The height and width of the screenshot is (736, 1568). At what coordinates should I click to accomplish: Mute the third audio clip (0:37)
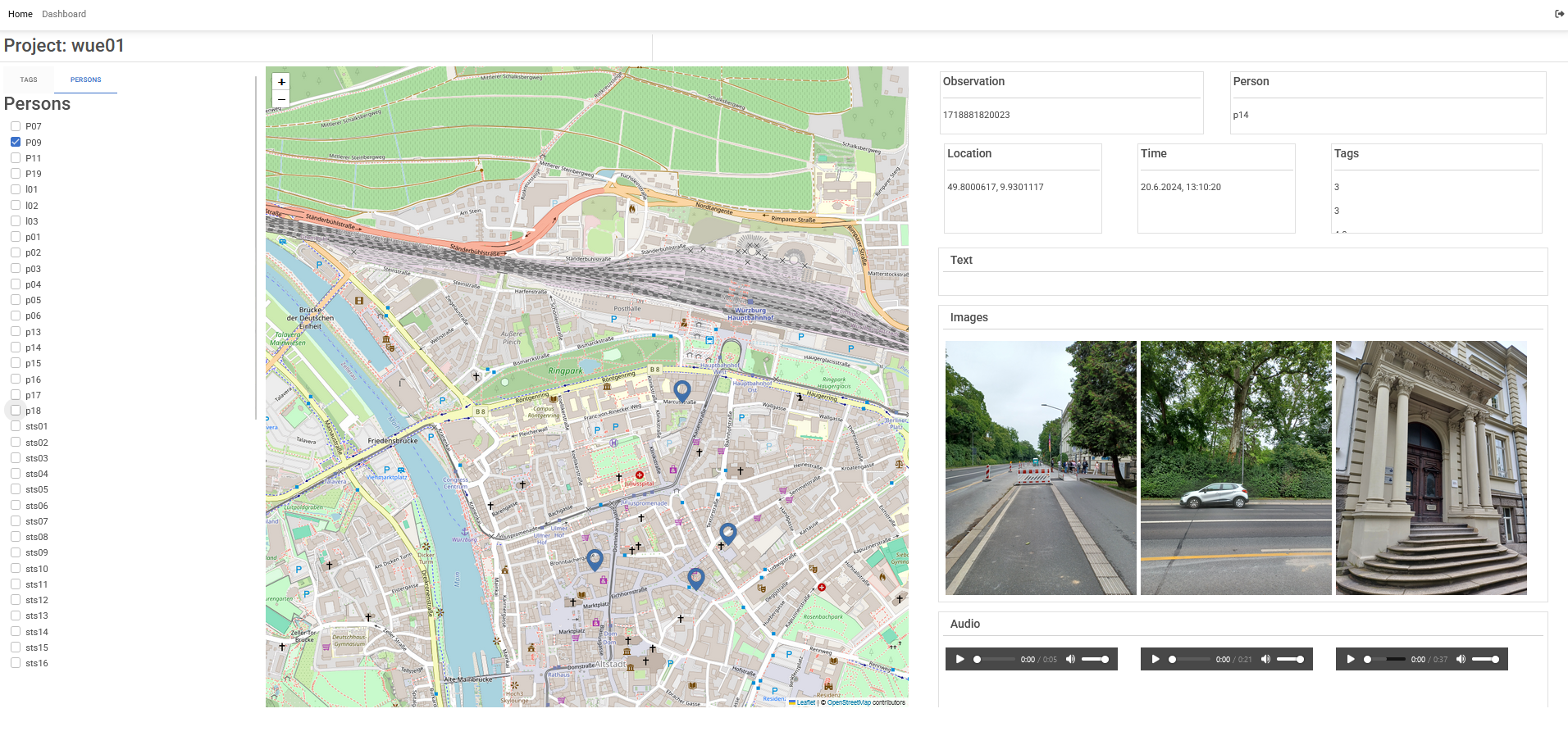pyautogui.click(x=1461, y=659)
